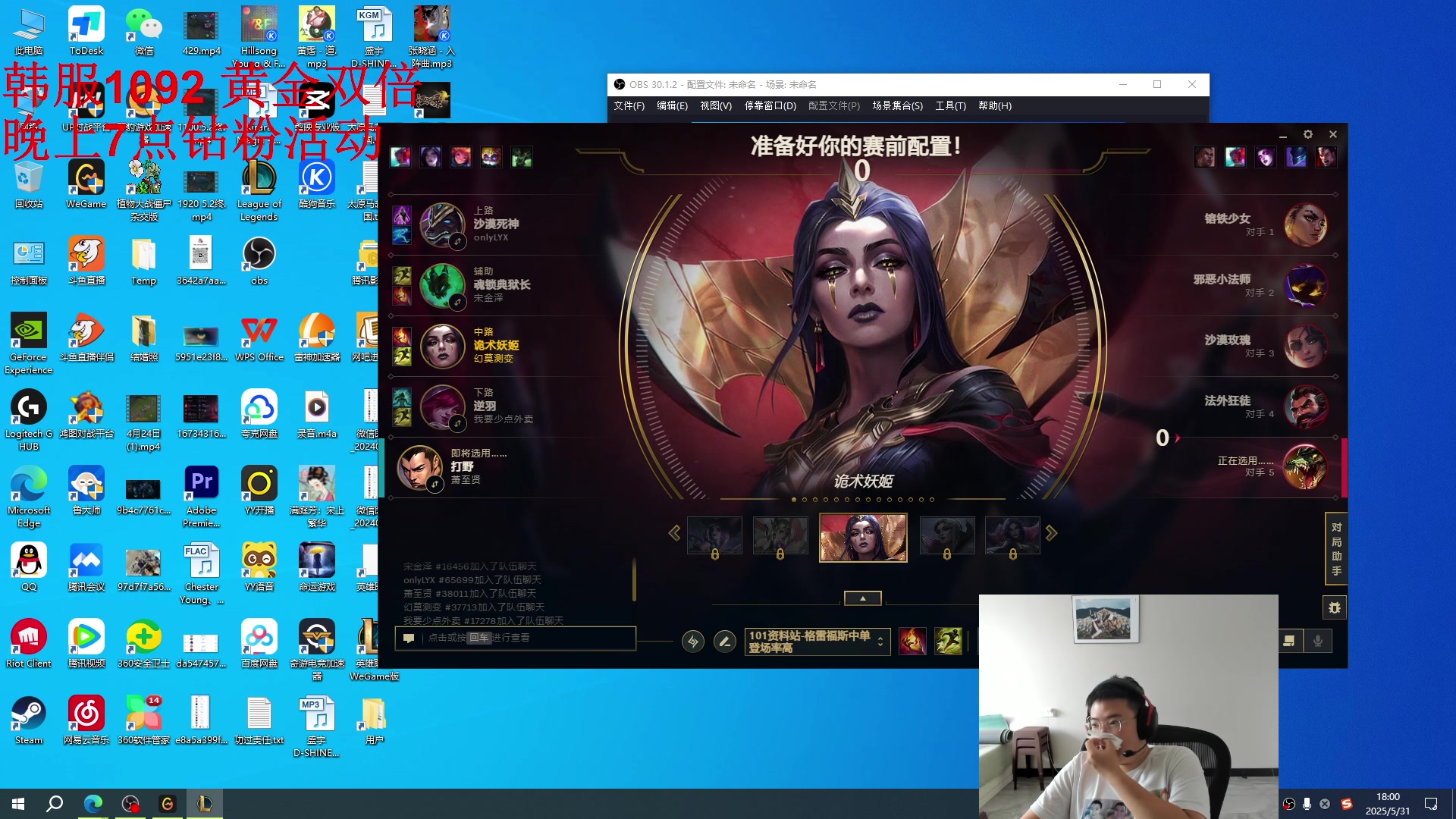1456x819 pixels.
Task: Select the first locked skin thumbnail
Action: tap(714, 537)
